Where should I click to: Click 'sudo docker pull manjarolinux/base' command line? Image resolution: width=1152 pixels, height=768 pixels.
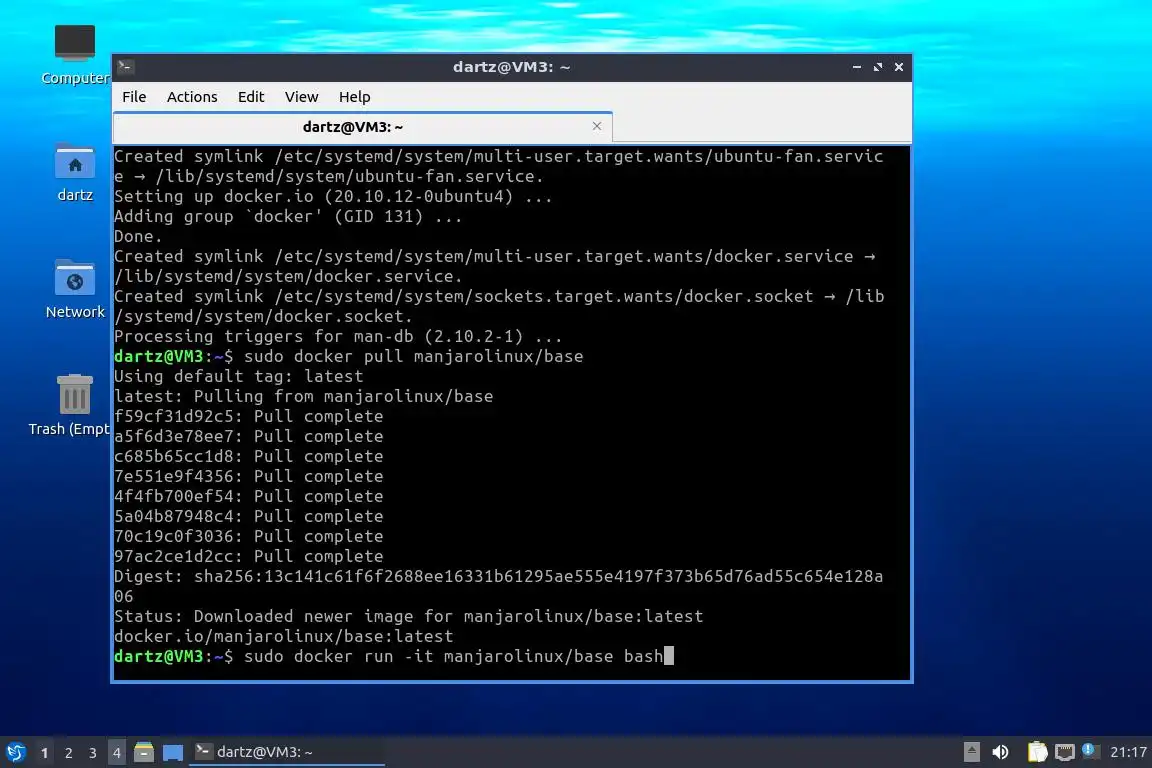349,356
